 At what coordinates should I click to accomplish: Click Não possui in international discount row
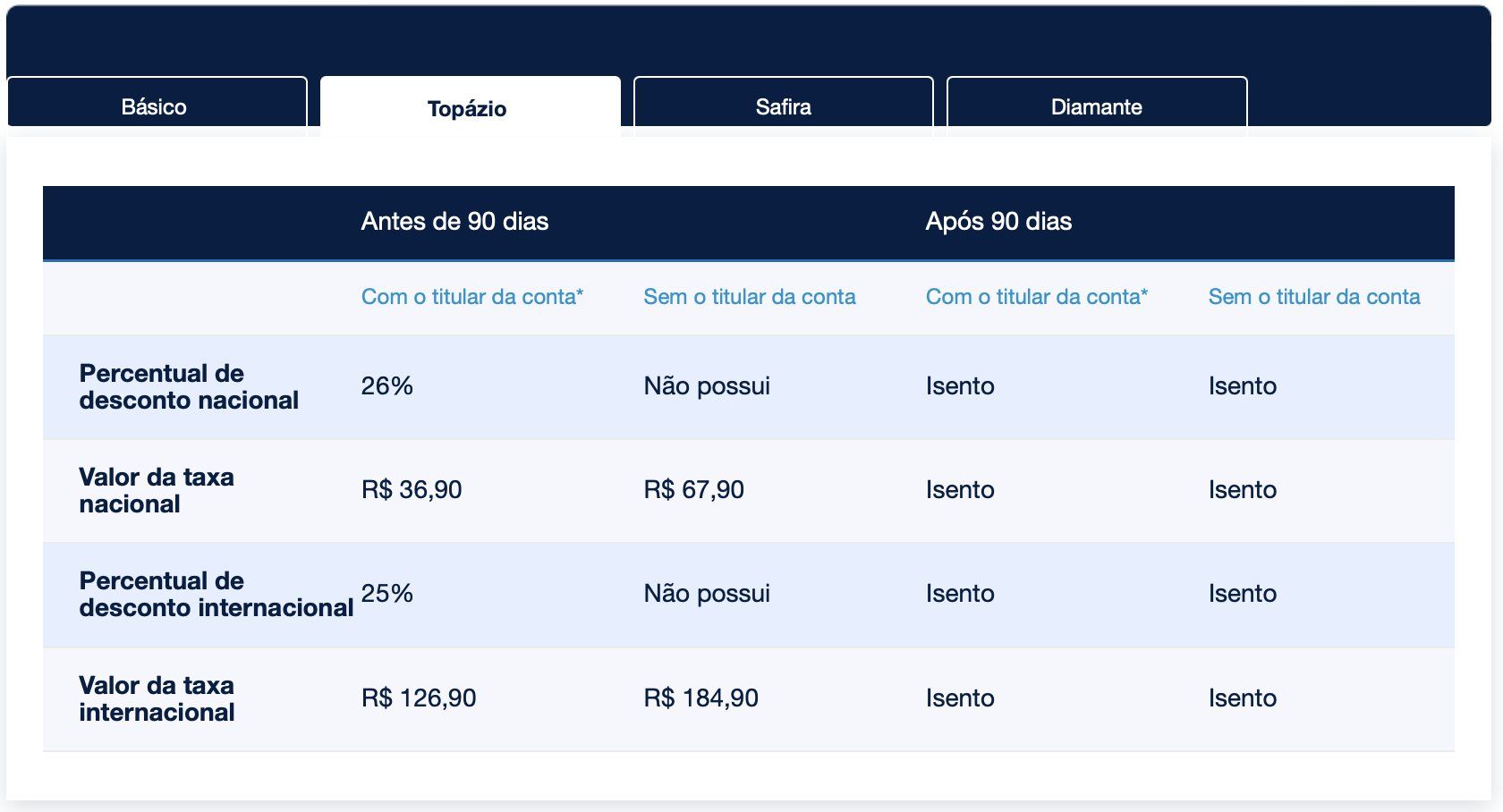pyautogui.click(x=707, y=594)
